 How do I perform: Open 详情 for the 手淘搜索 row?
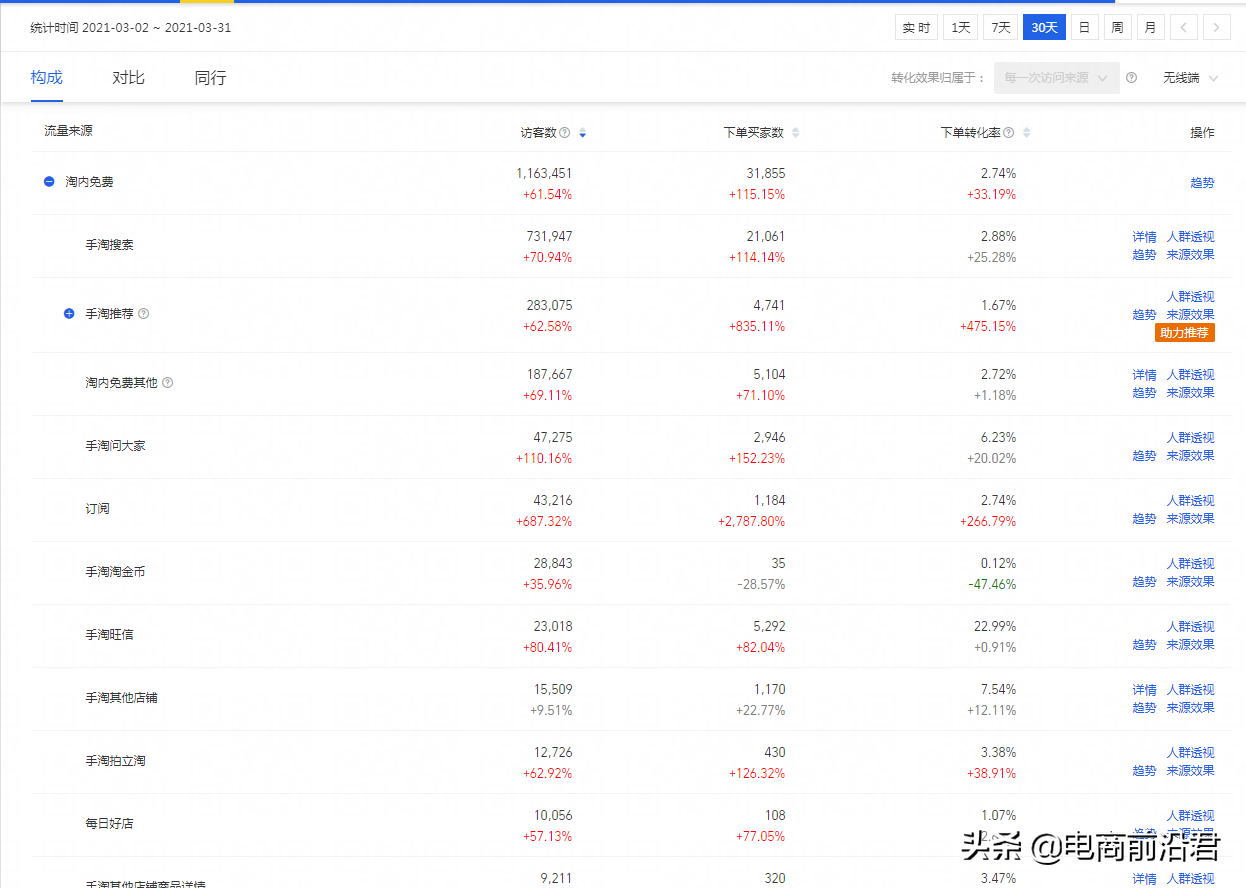tap(1144, 237)
